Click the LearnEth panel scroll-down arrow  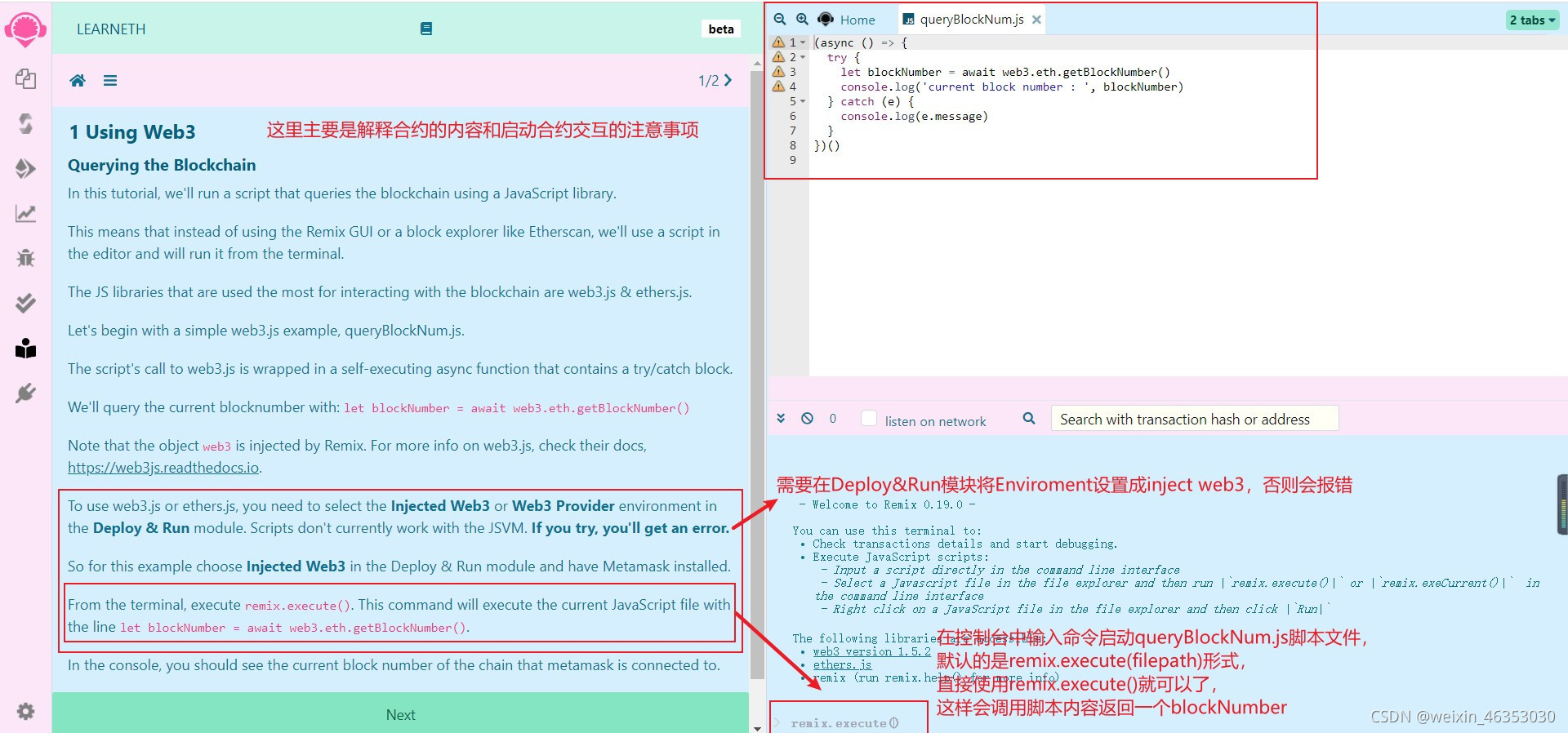[757, 727]
